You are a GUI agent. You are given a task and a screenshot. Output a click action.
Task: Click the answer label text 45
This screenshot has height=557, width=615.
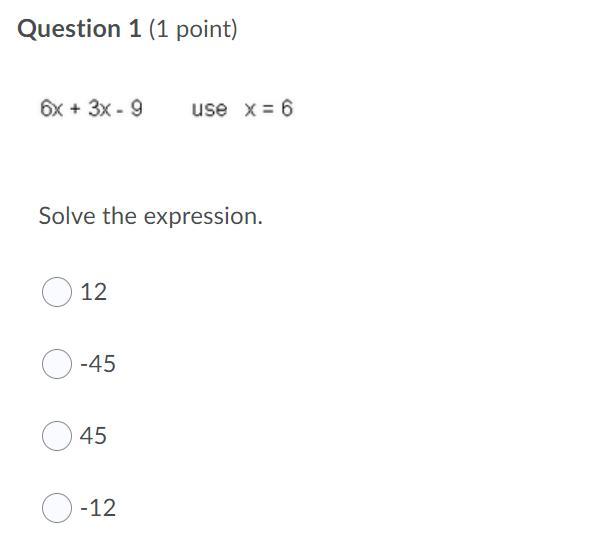pyautogui.click(x=93, y=436)
